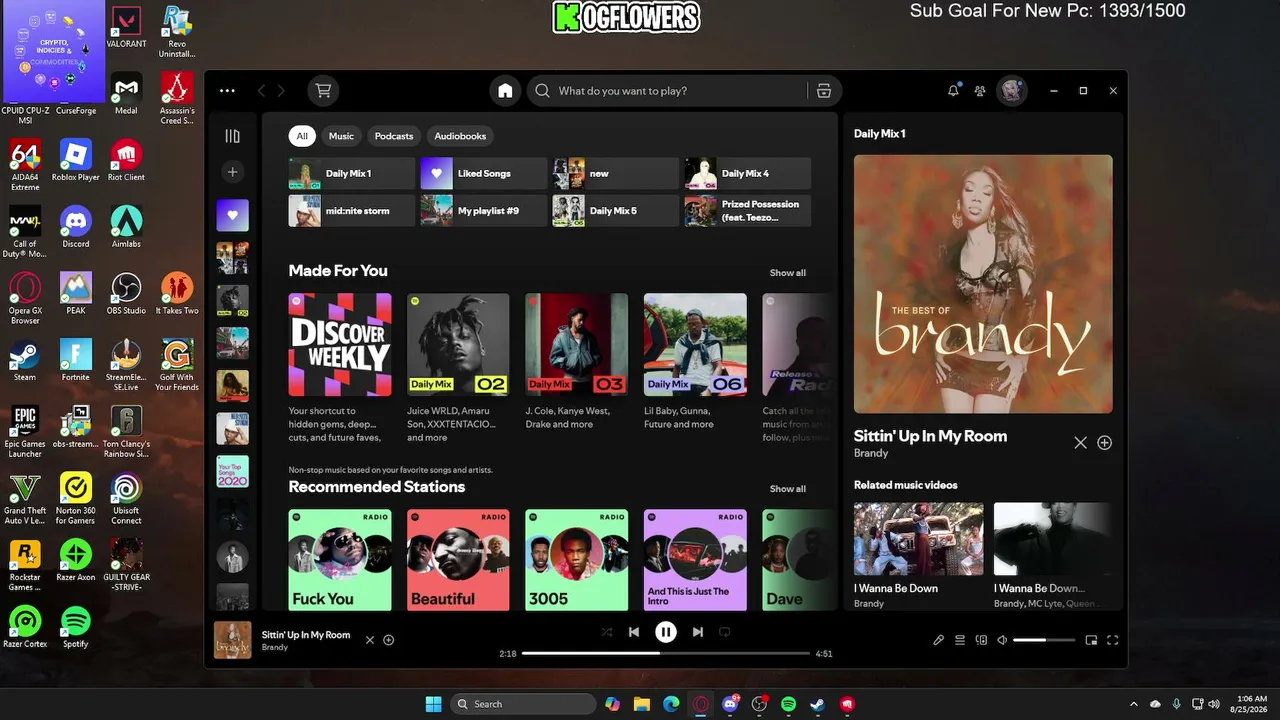Expand Your Library sidebar
Screen dimensions: 1280x720
233,136
